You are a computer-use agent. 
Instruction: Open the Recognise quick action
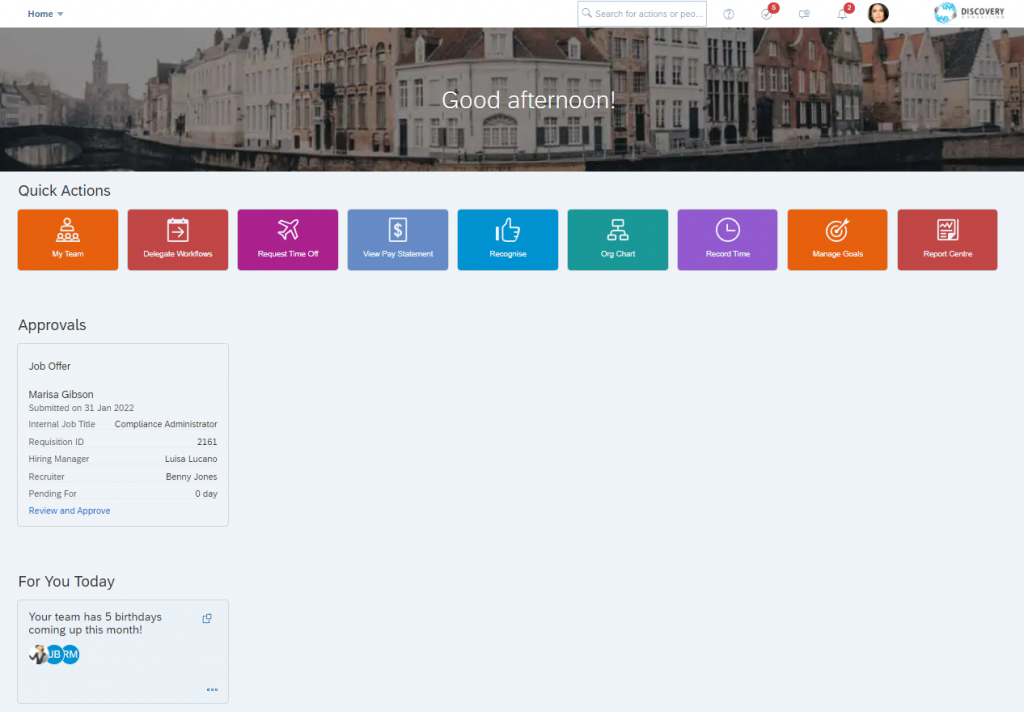(507, 240)
